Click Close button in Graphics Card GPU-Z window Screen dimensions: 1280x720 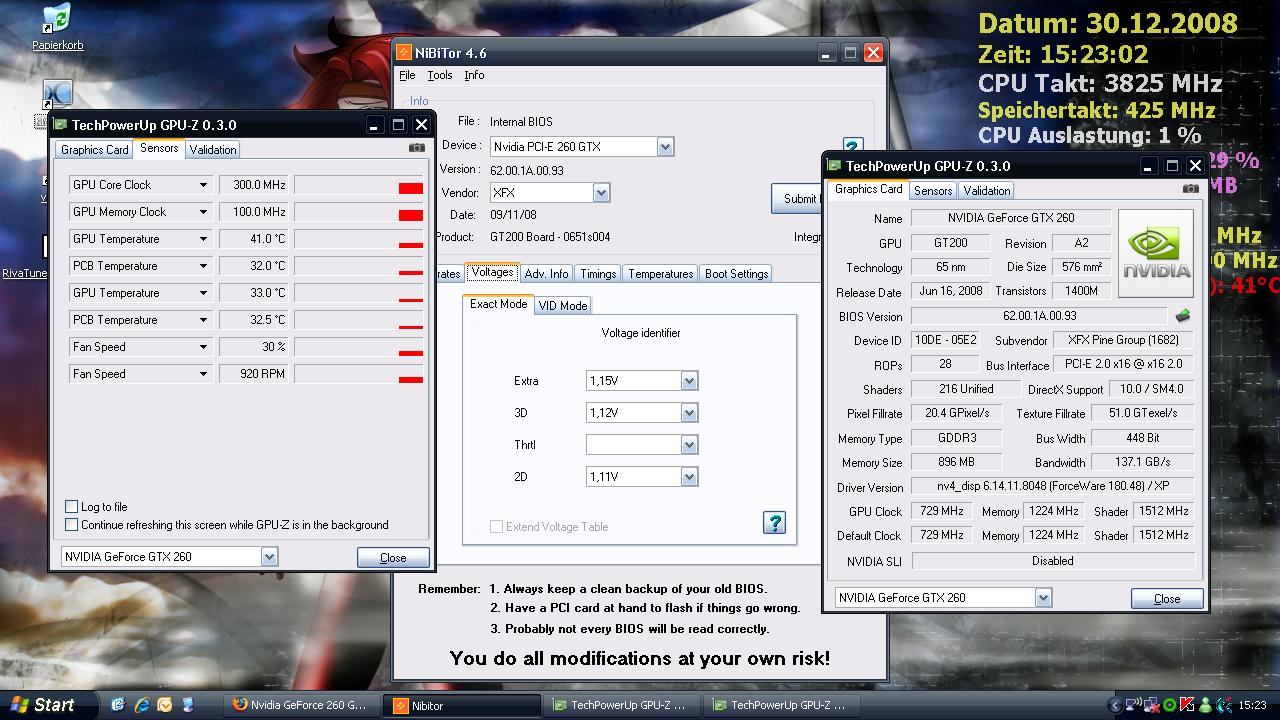pyautogui.click(x=1167, y=599)
